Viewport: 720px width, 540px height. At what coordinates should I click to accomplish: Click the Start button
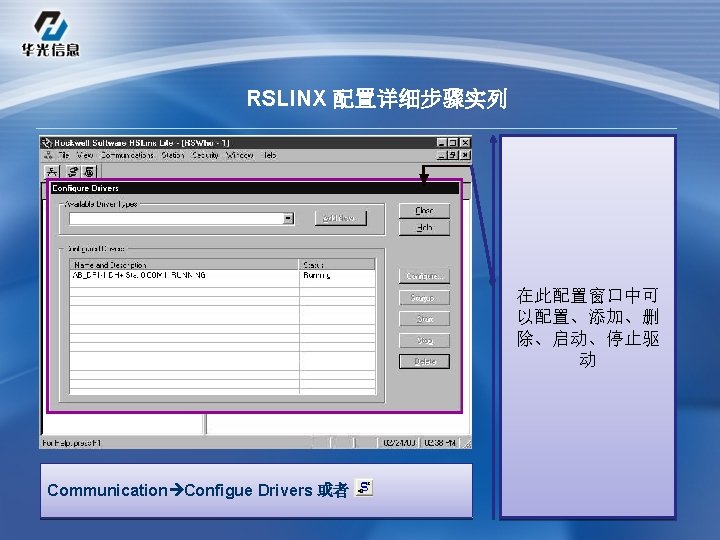click(x=424, y=319)
